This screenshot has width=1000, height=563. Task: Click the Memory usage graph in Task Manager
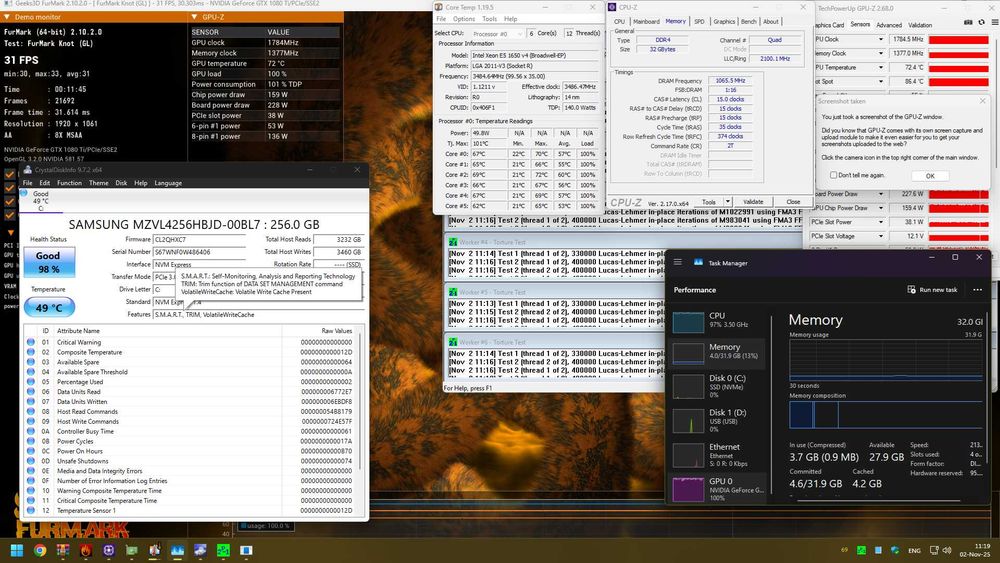886,360
